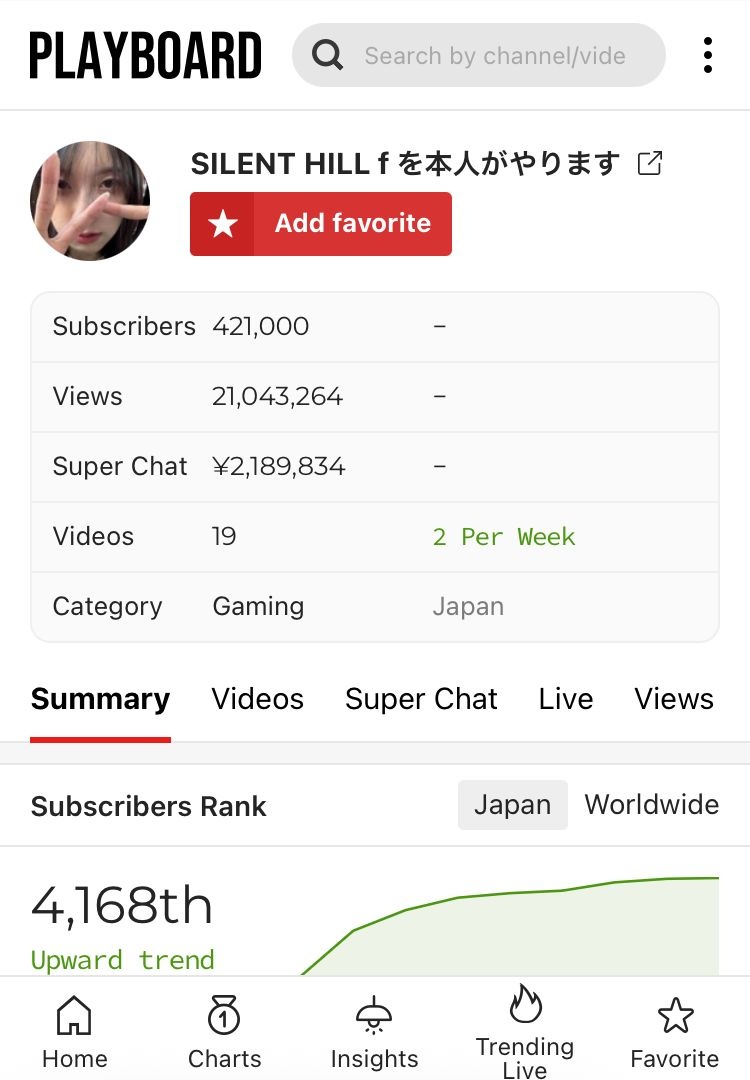Open the Super Chat tab
Viewport: 750px width, 1080px height.
421,699
